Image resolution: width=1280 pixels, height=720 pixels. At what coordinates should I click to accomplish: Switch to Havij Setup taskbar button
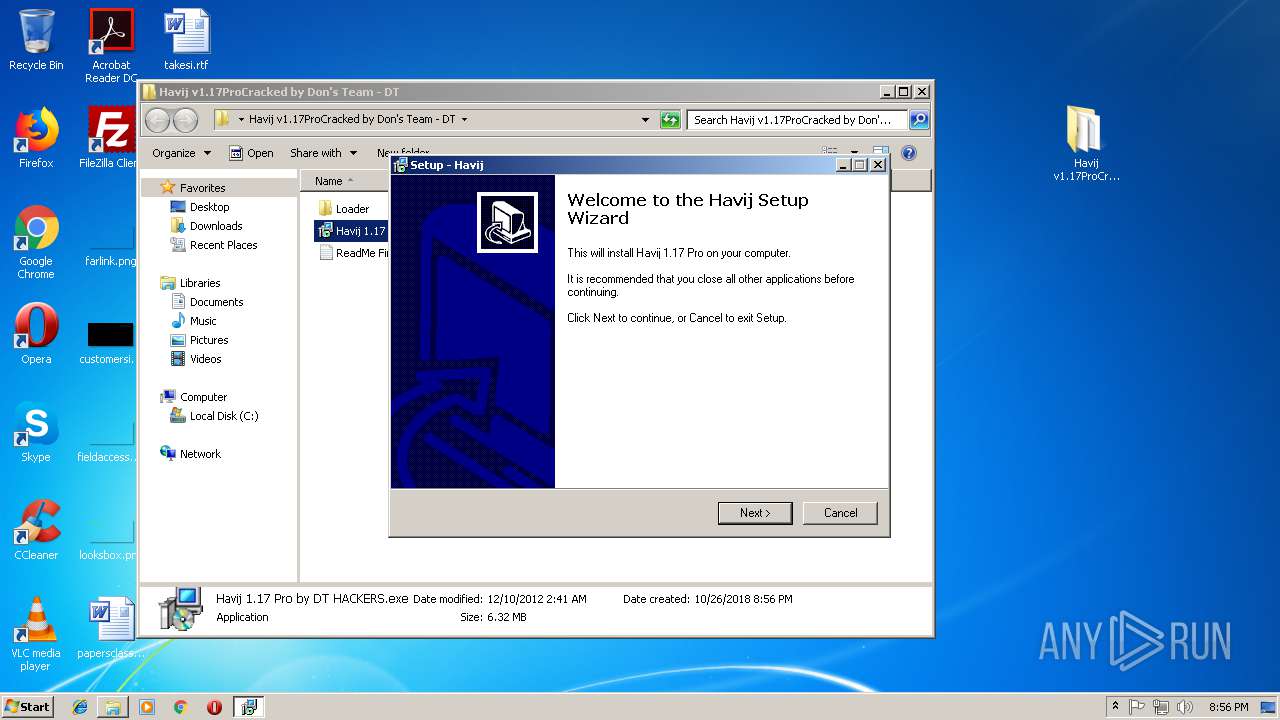[249, 706]
